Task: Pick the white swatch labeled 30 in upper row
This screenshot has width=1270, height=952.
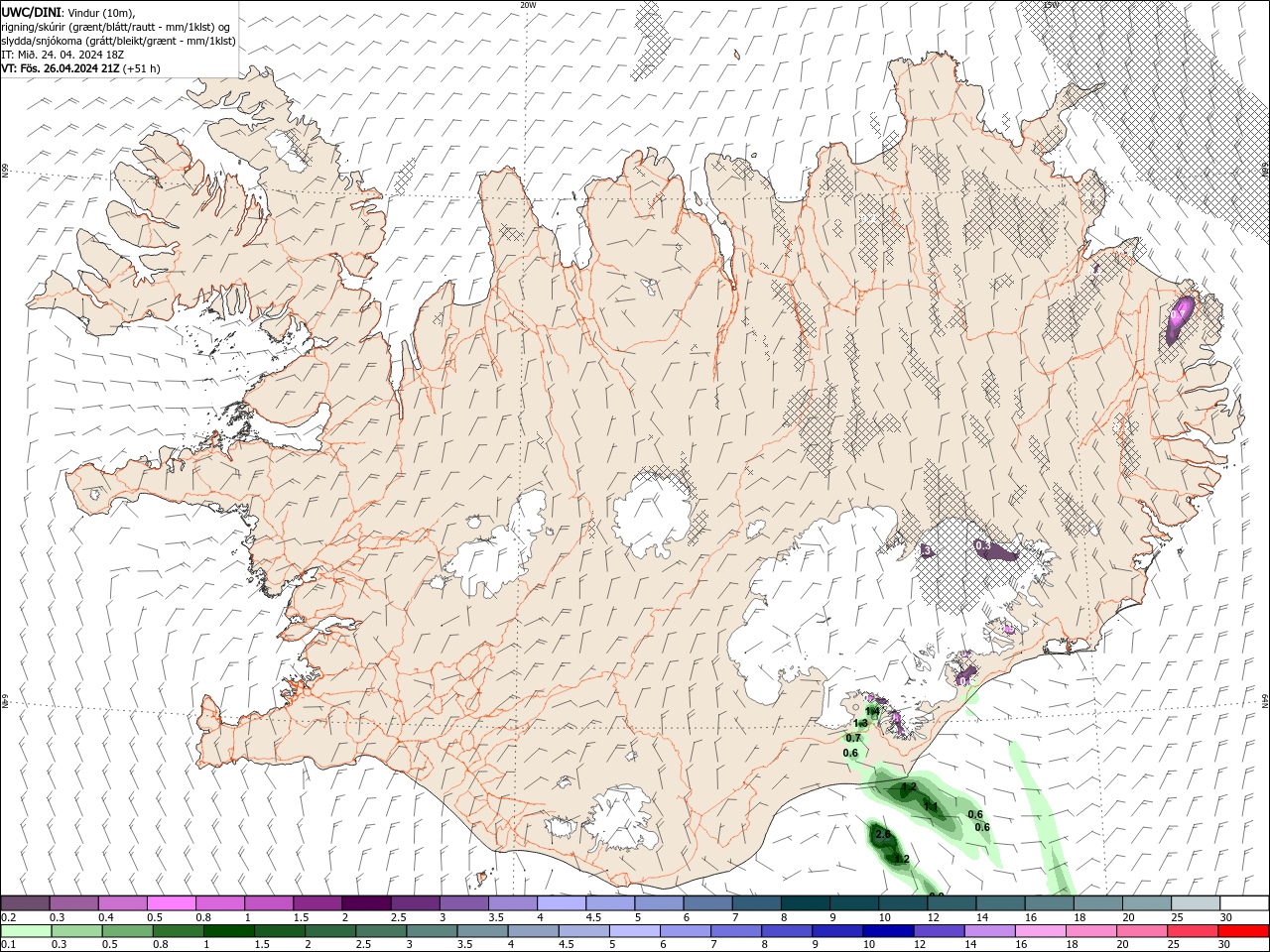Action: pos(1243,903)
